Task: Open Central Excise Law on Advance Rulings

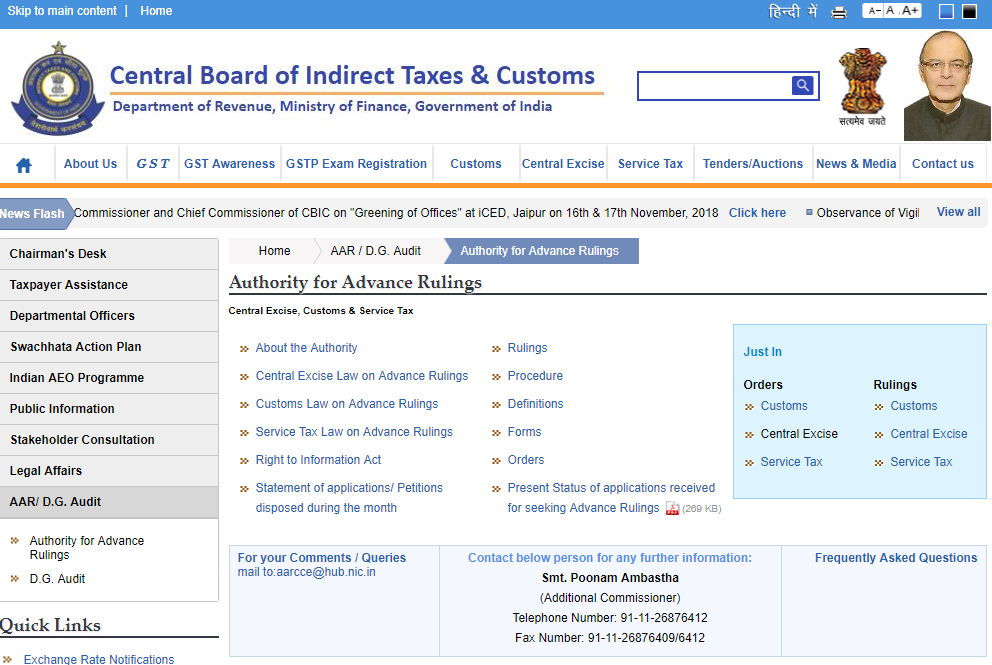Action: click(362, 376)
